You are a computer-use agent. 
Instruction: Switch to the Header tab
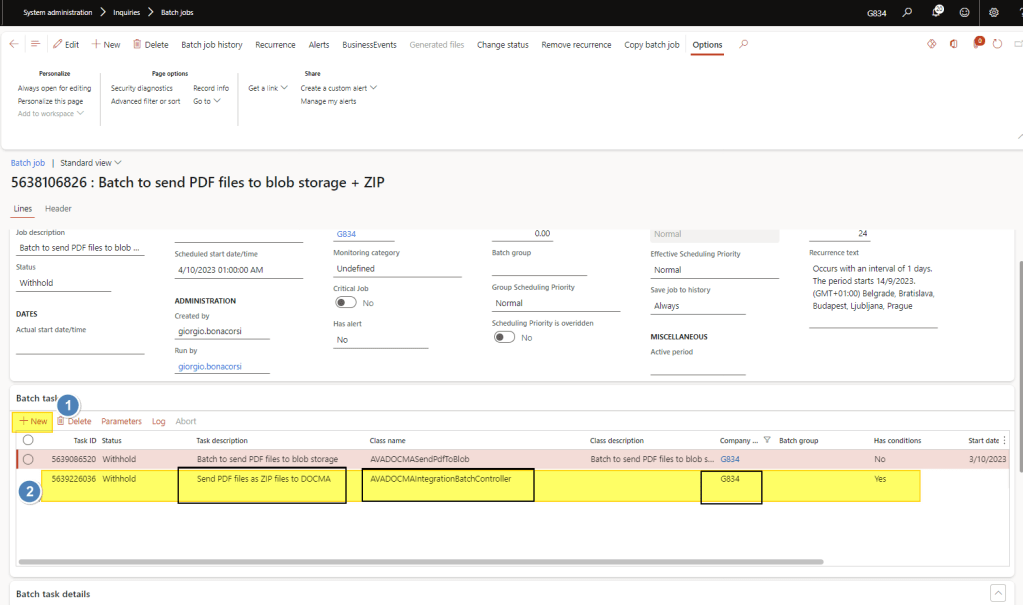coord(58,208)
